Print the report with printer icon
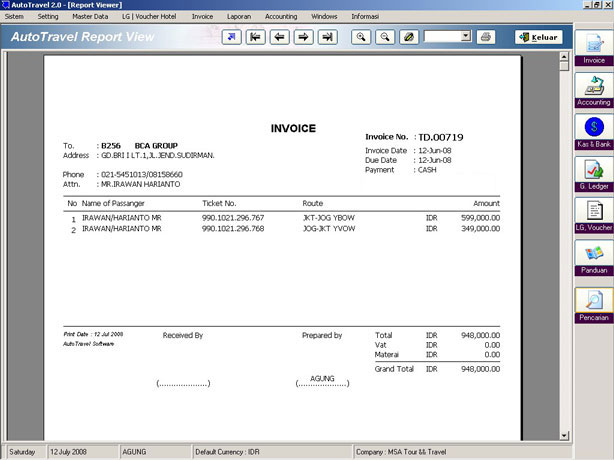The width and height of the screenshot is (614, 460). click(486, 37)
